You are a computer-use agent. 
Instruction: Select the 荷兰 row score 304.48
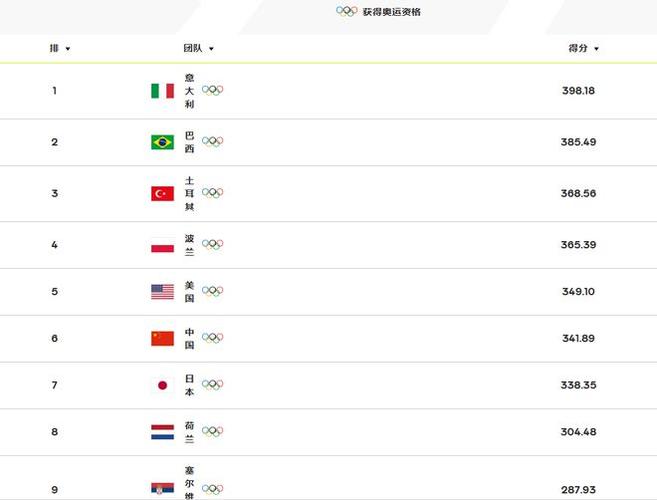coord(578,432)
